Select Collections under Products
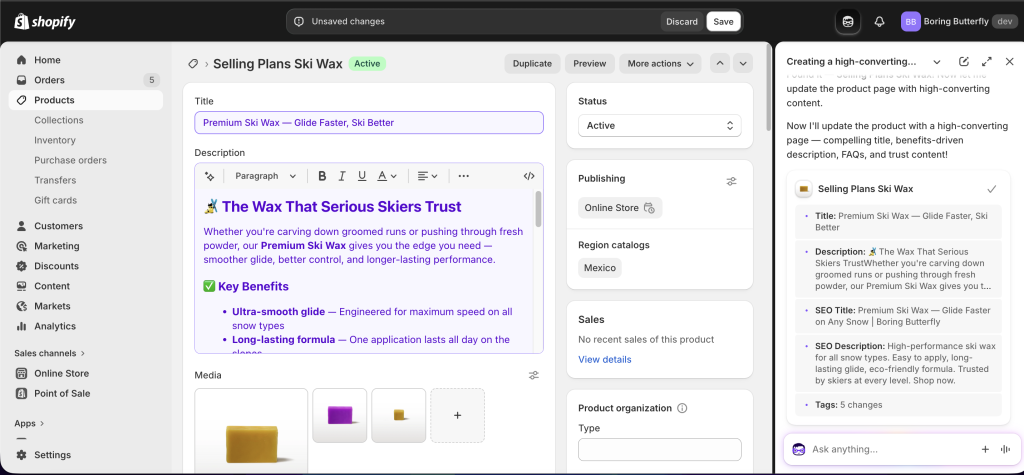The image size is (1024, 475). point(59,120)
